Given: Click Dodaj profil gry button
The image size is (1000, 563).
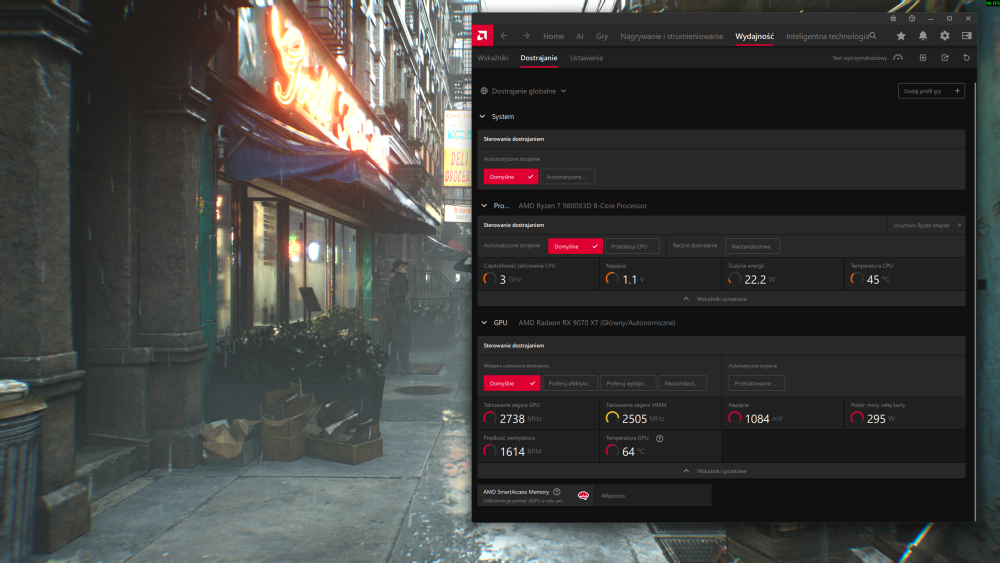Looking at the screenshot, I should pyautogui.click(x=931, y=91).
